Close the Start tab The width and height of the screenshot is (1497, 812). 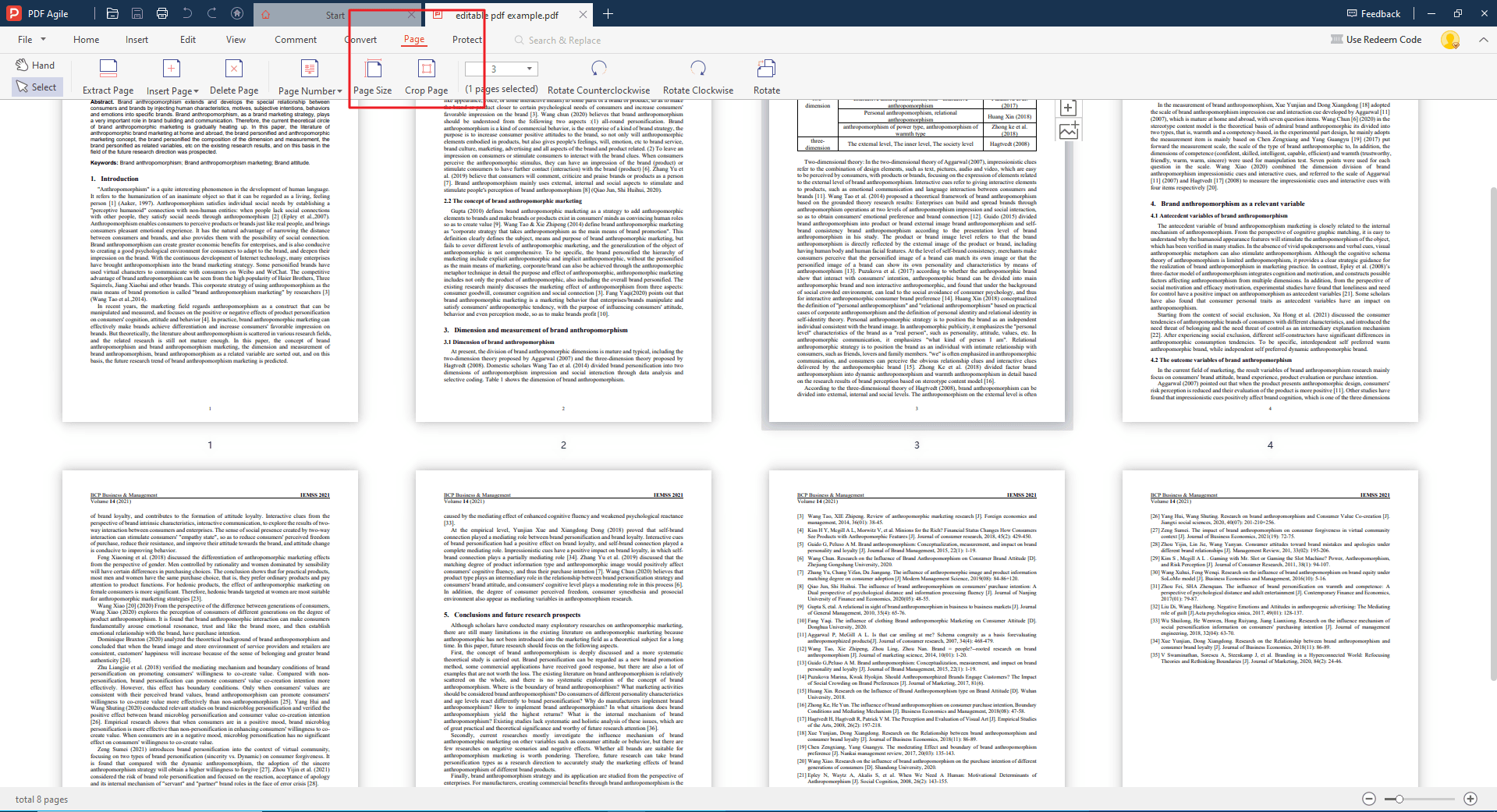click(x=412, y=15)
